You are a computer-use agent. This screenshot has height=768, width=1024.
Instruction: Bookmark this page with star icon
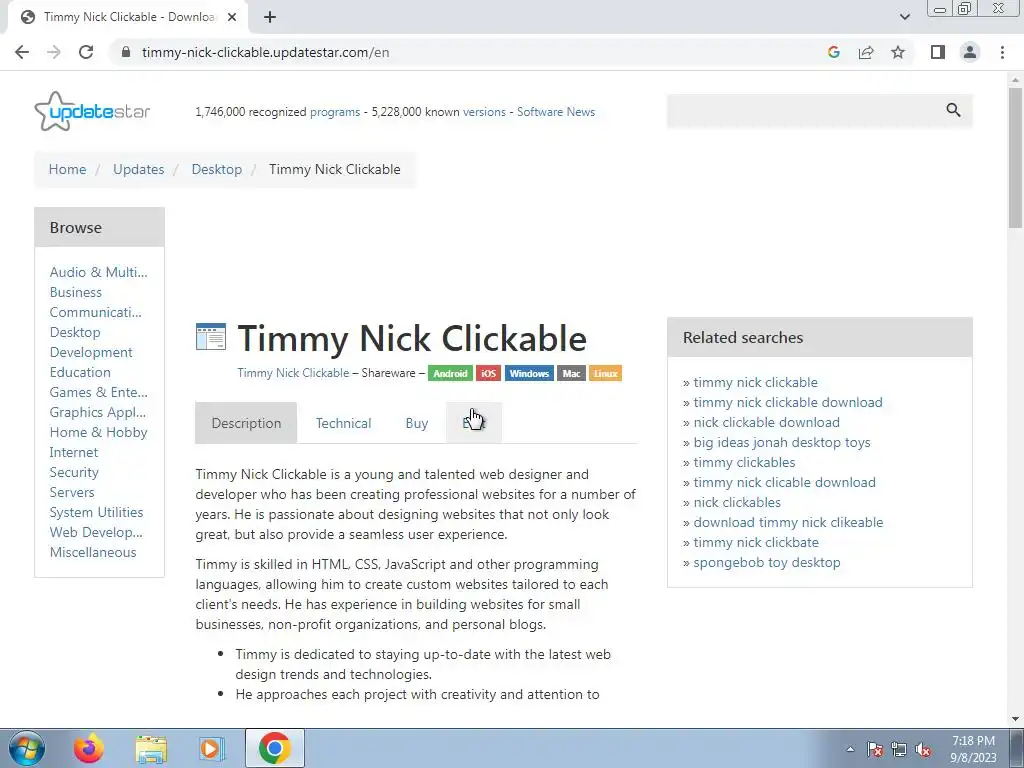pos(898,52)
